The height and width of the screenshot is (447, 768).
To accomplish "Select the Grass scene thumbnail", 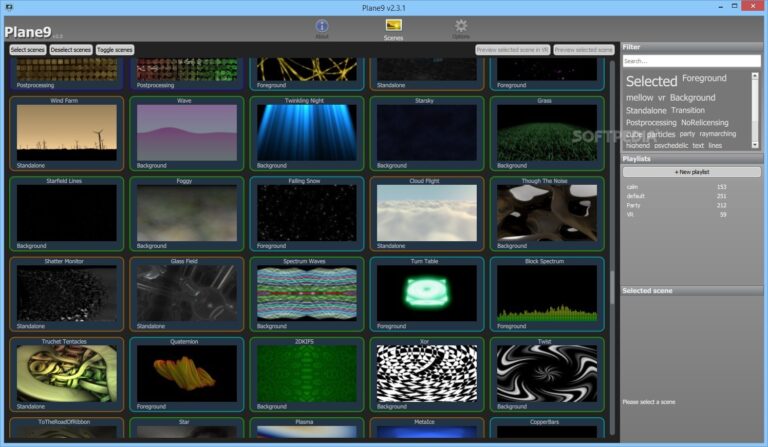I will pos(547,133).
